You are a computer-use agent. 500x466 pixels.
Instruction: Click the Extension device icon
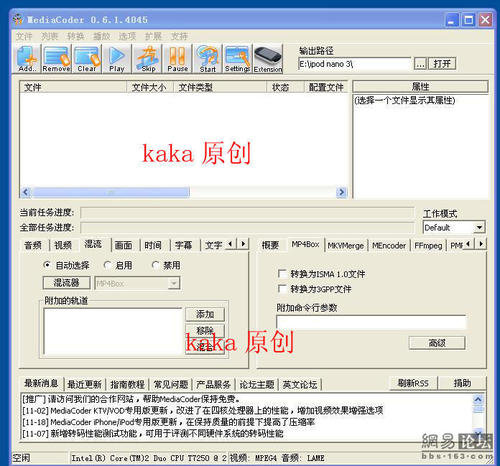[268, 59]
